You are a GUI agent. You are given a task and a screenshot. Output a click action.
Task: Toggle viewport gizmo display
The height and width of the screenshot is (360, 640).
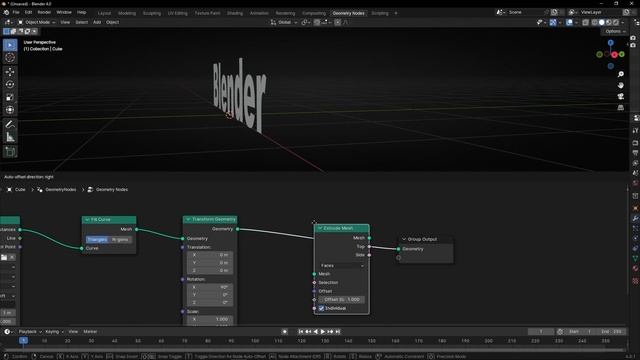(553, 22)
